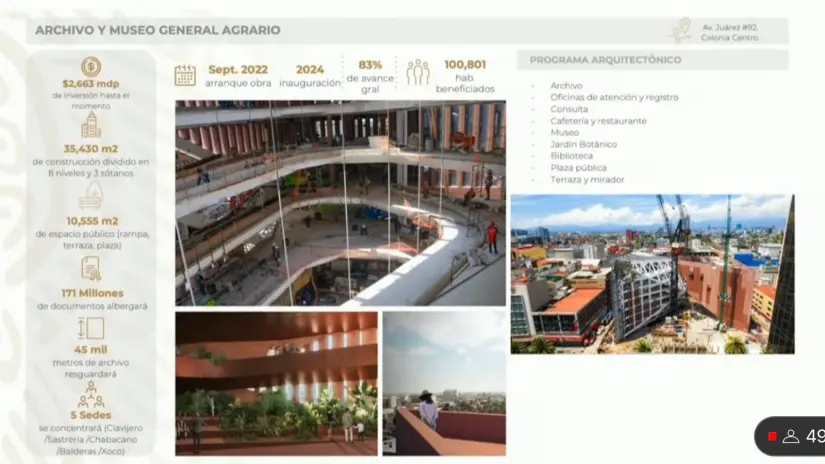Viewport: 825px width, 464px height.
Task: Click the map location icon near Av. Juárez
Action: [x=681, y=30]
